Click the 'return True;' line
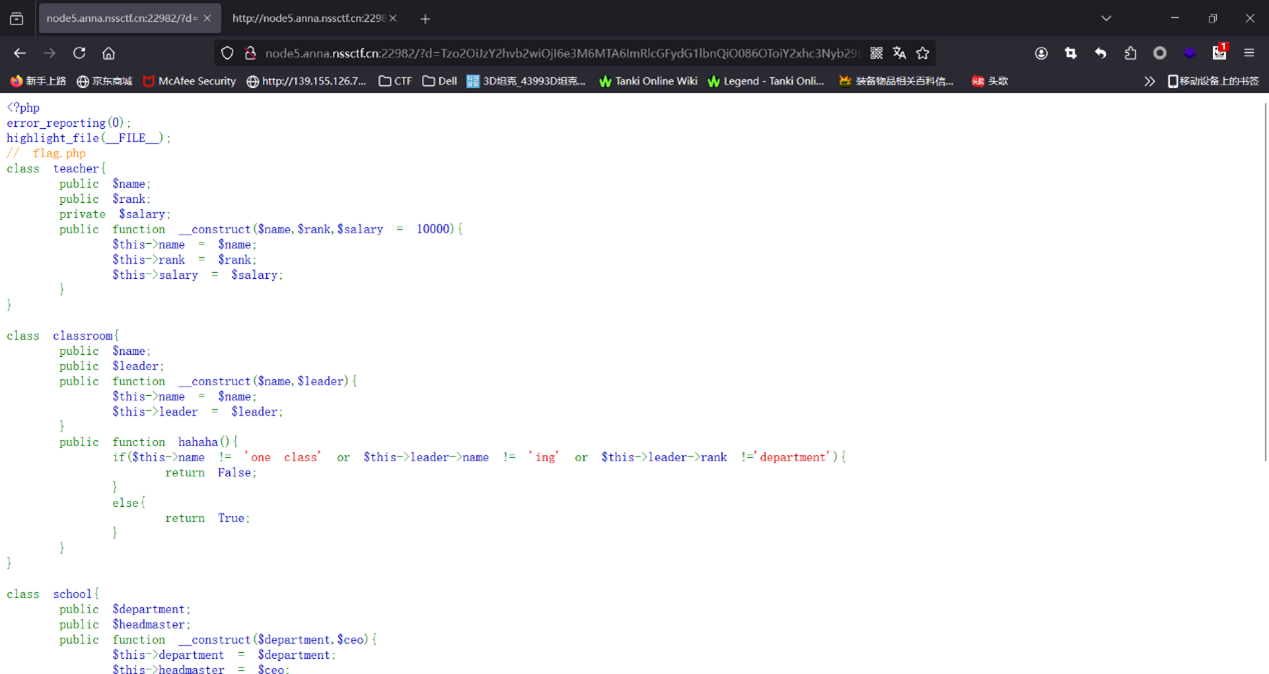 click(208, 518)
